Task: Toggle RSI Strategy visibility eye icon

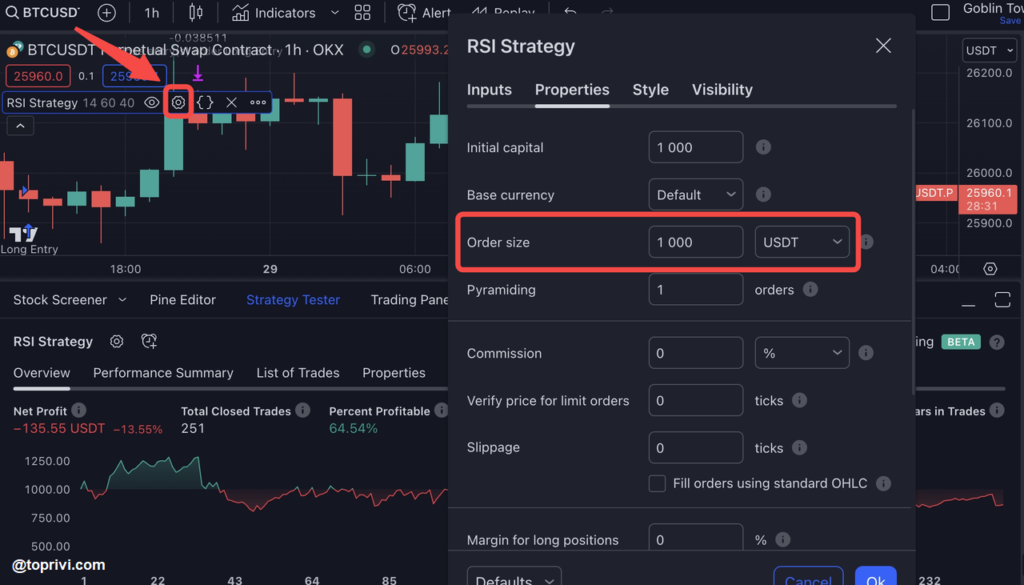Action: point(152,103)
